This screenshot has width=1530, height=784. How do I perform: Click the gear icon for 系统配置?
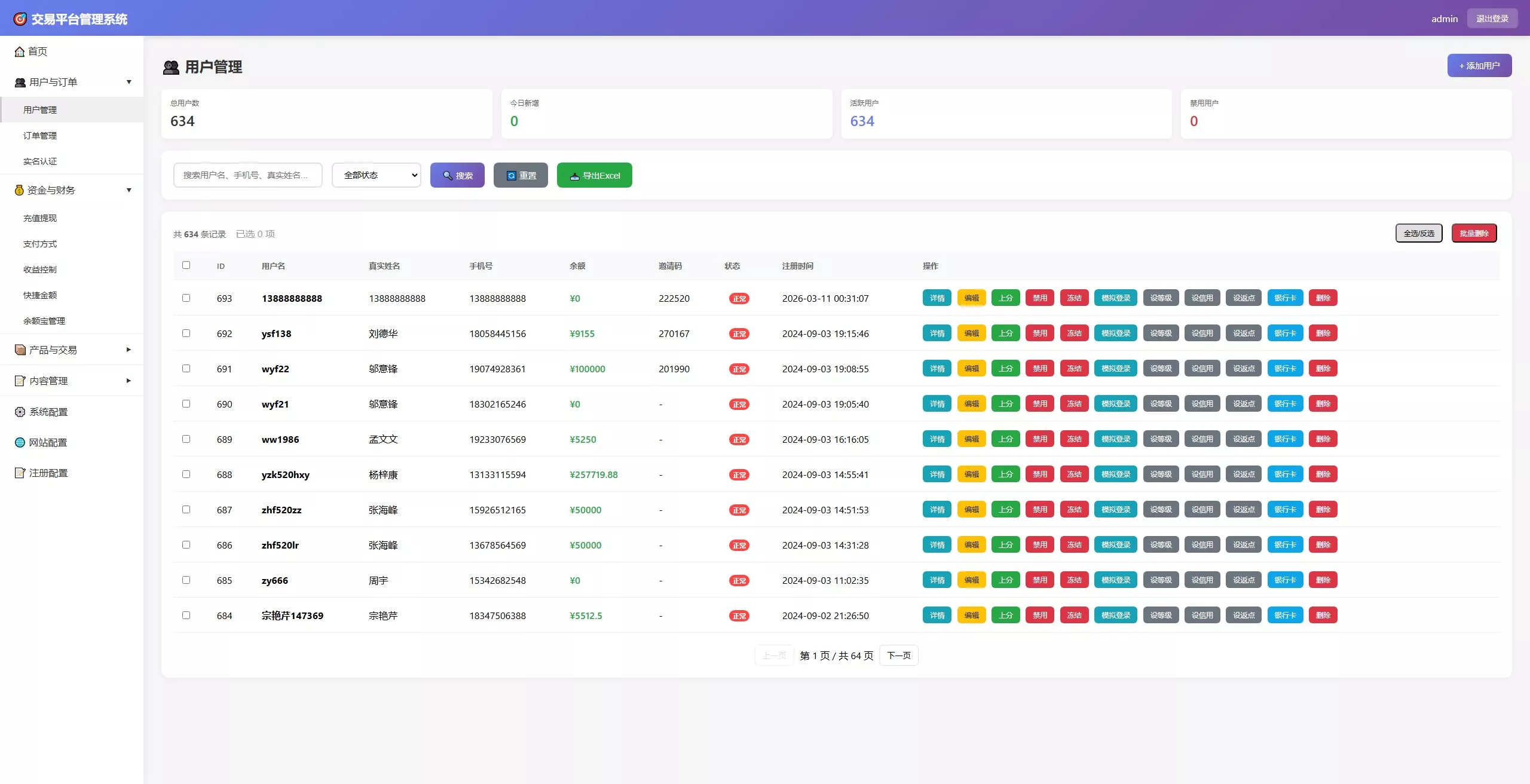tap(20, 412)
